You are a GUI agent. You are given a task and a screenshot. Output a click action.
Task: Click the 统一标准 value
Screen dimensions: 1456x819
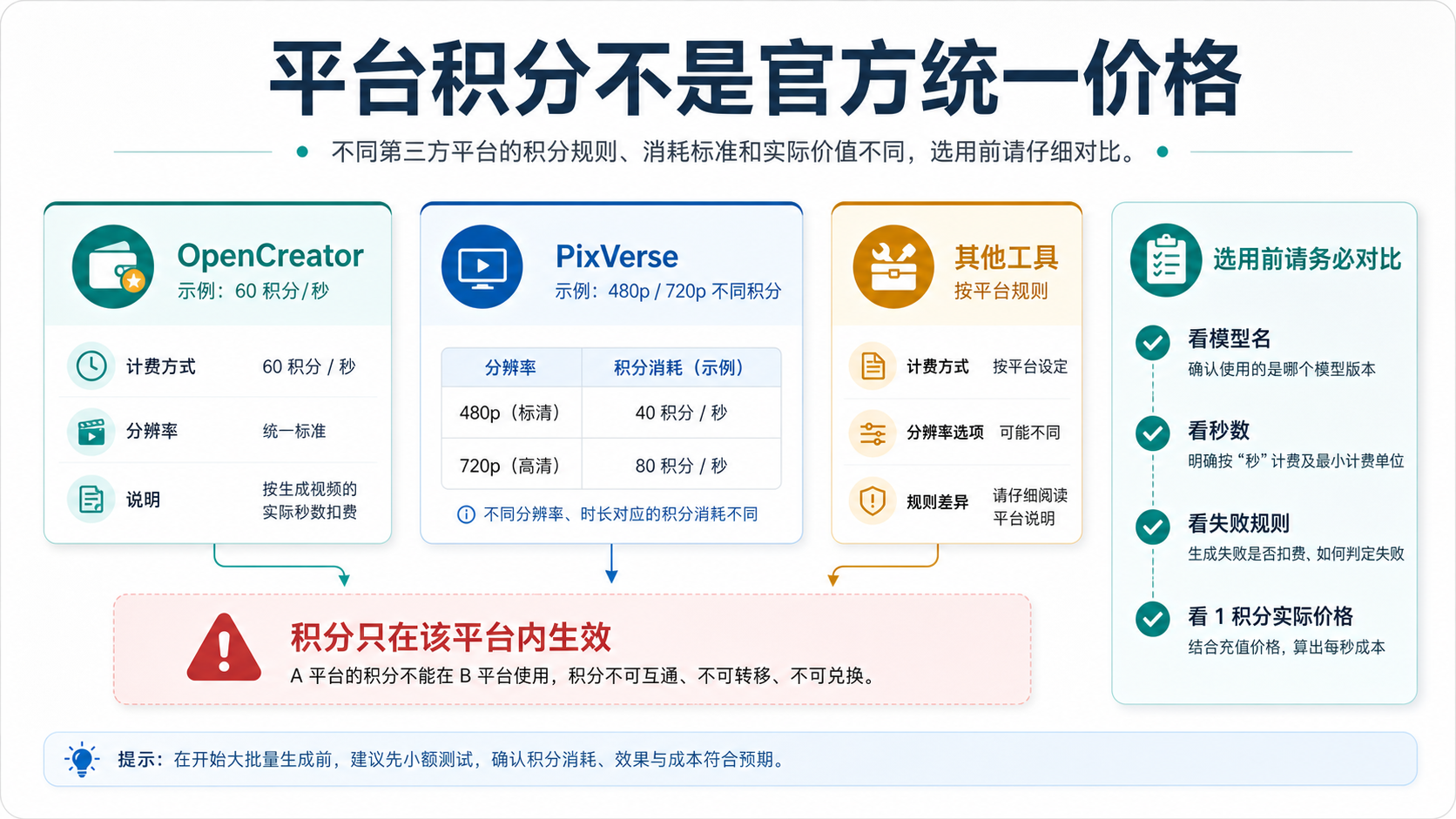(x=294, y=431)
